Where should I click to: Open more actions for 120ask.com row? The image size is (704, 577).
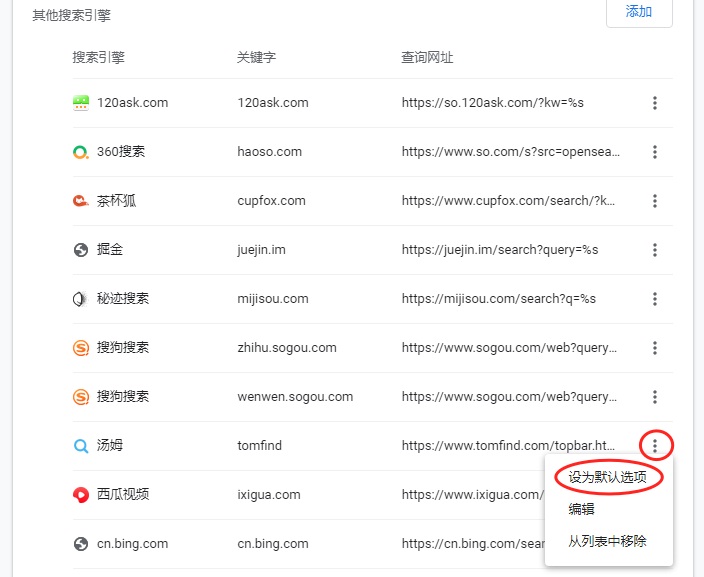655,103
